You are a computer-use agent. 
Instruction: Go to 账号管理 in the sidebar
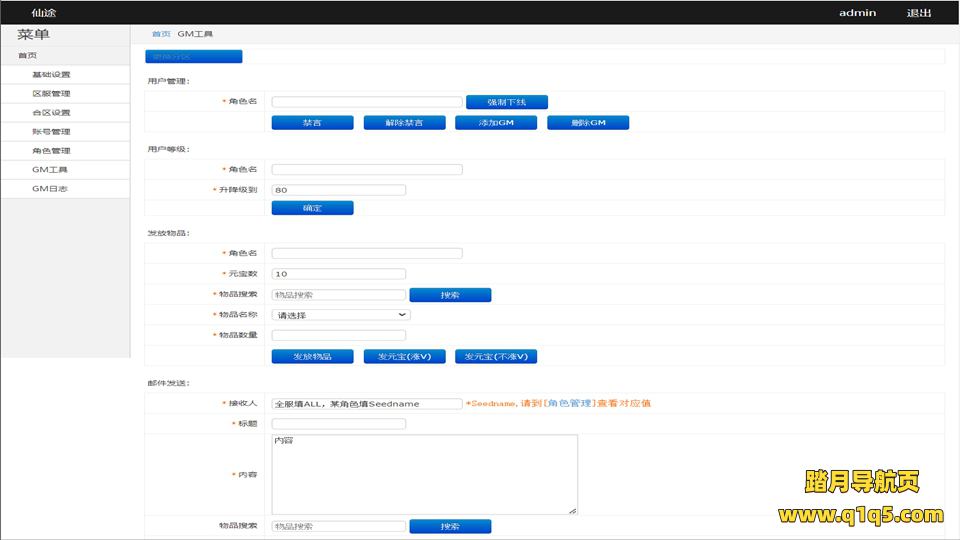pyautogui.click(x=51, y=132)
